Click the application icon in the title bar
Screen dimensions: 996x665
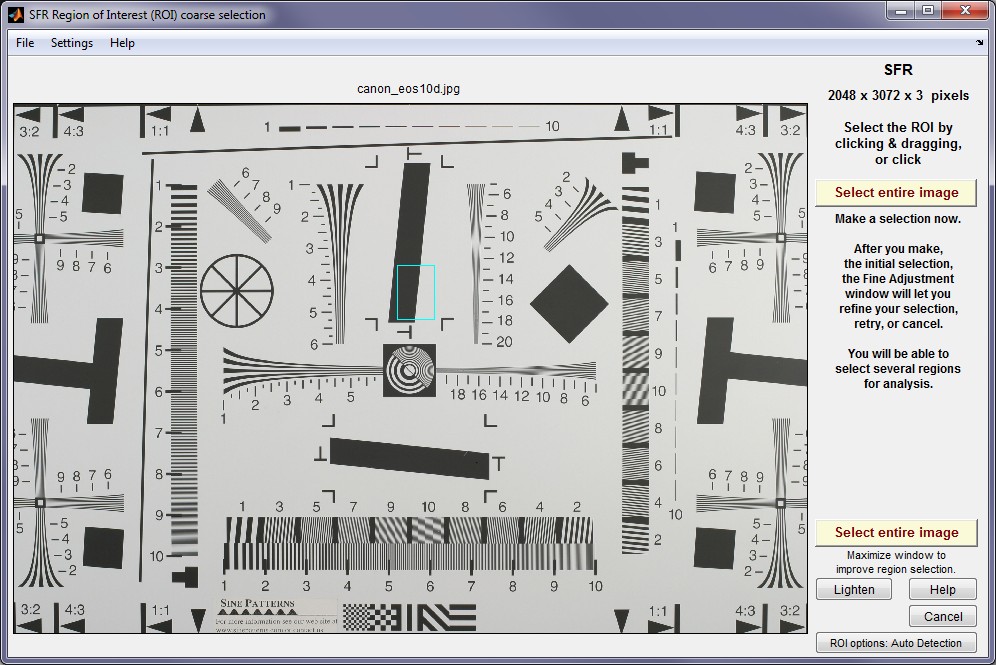pyautogui.click(x=16, y=14)
